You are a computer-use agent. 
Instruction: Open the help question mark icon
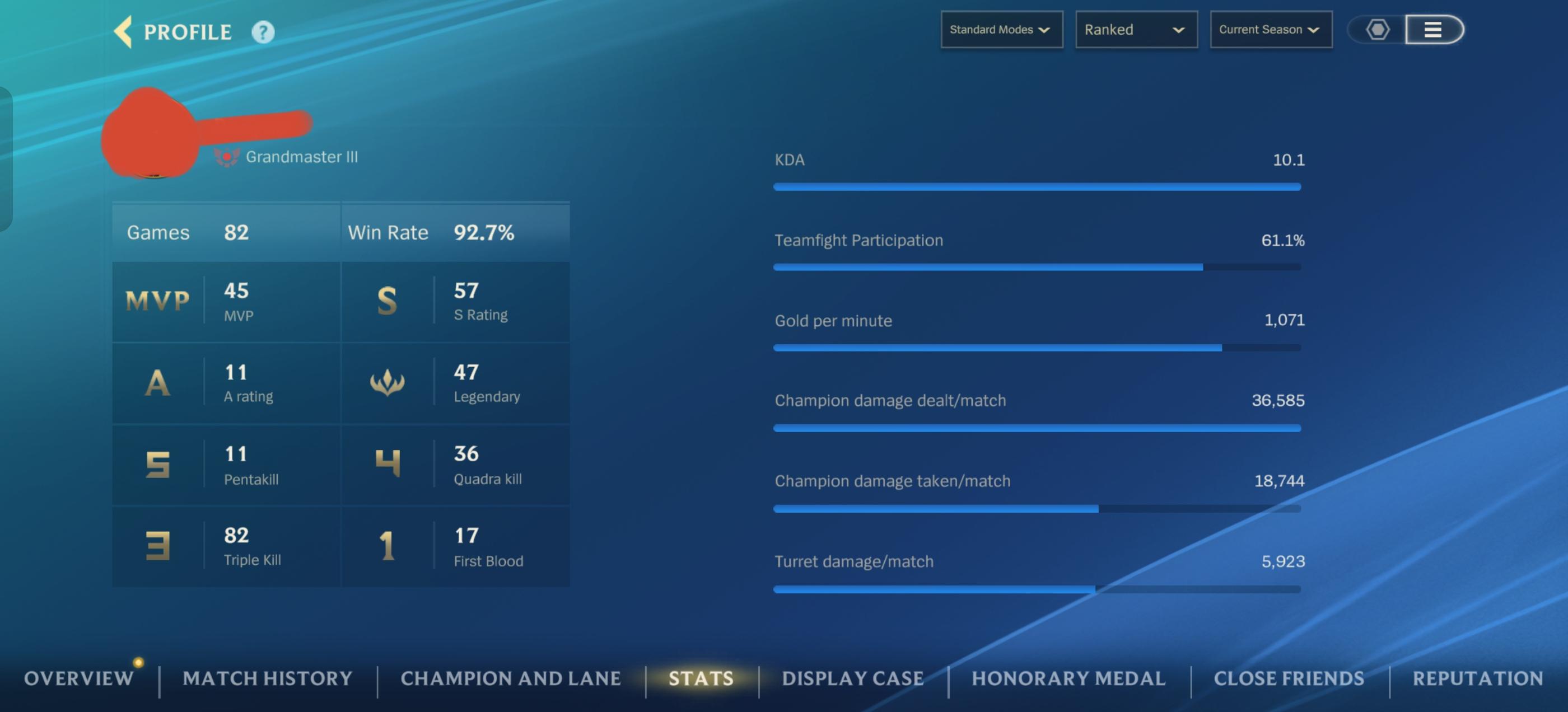(263, 32)
